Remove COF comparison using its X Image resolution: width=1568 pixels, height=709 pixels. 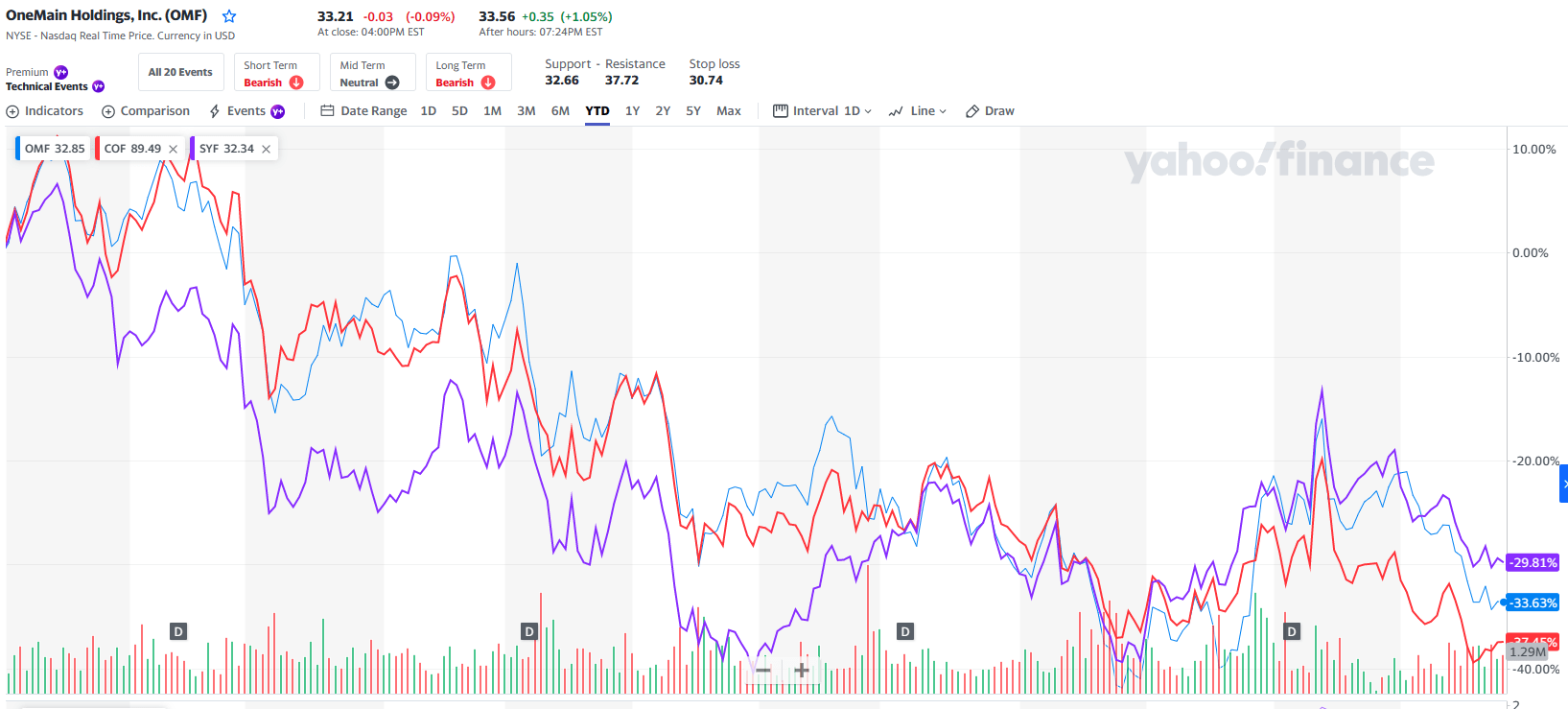pos(173,149)
